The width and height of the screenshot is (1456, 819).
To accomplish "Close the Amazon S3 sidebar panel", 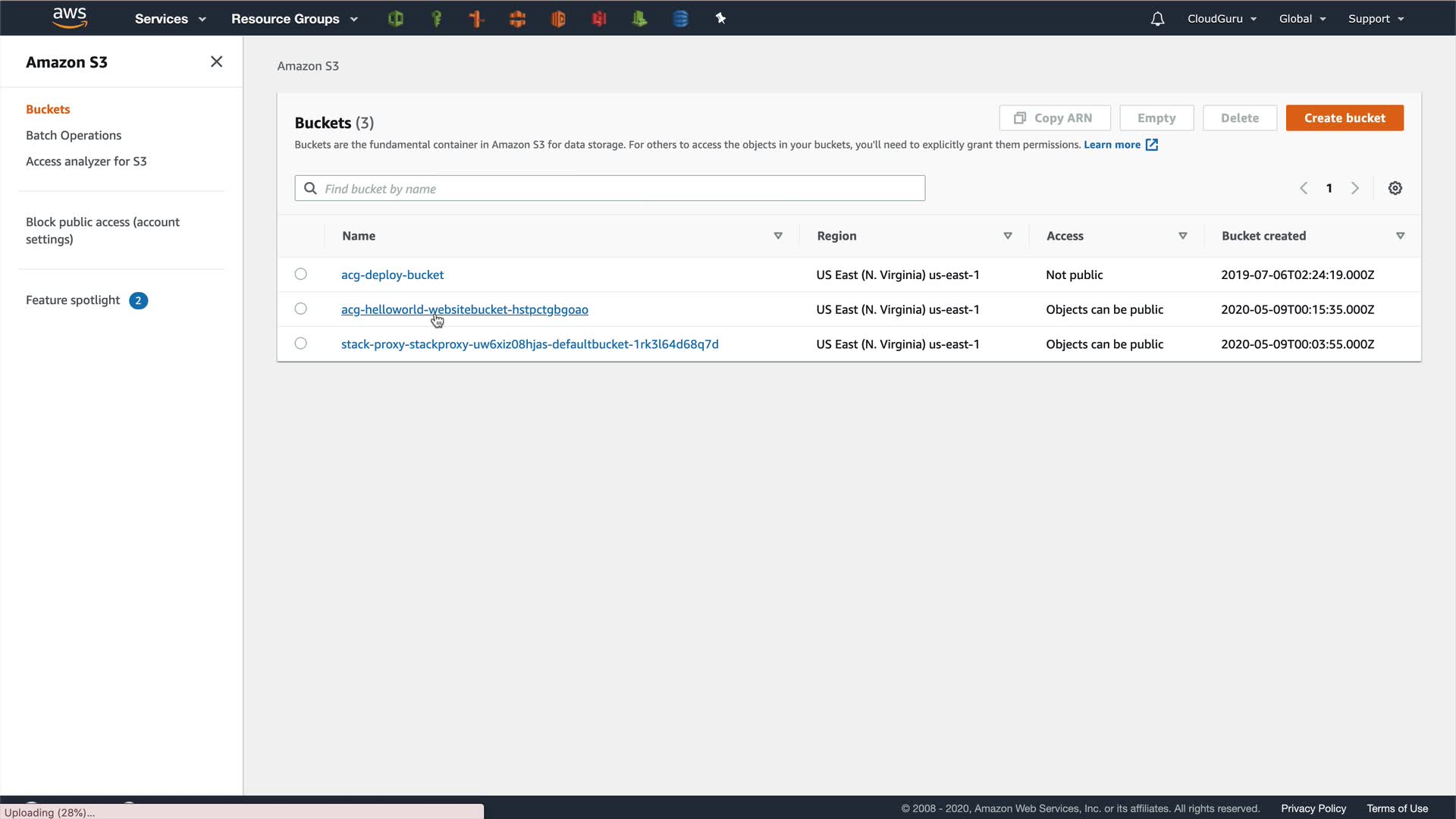I will [x=216, y=62].
